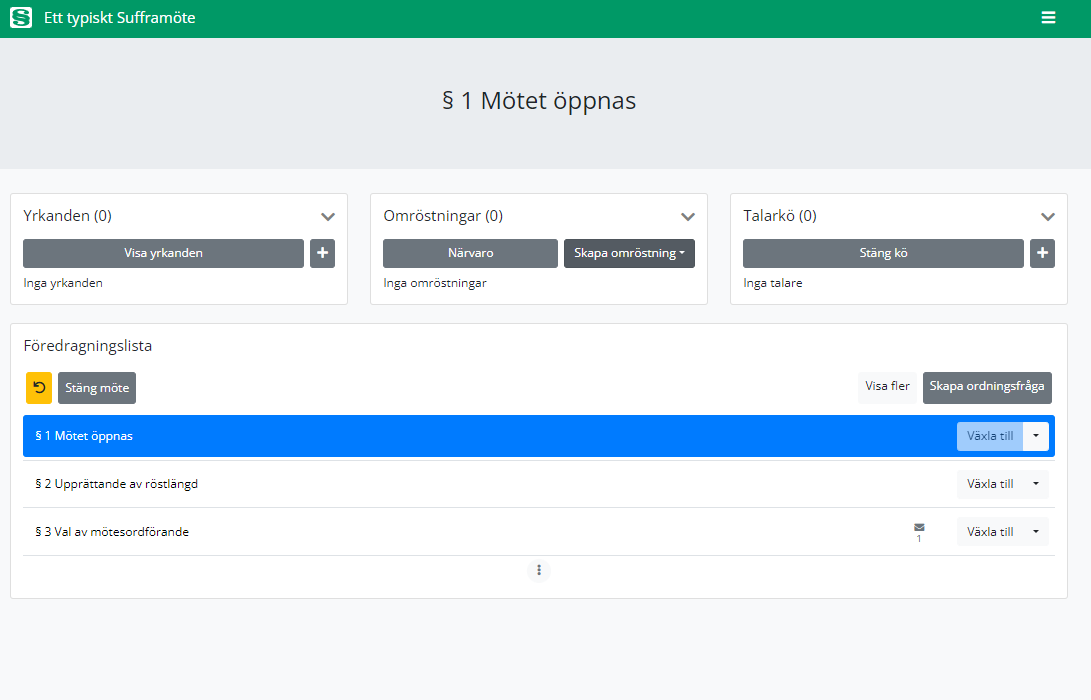The height and width of the screenshot is (700, 1091).
Task: Add a new yrkande with plus icon
Action: point(322,253)
